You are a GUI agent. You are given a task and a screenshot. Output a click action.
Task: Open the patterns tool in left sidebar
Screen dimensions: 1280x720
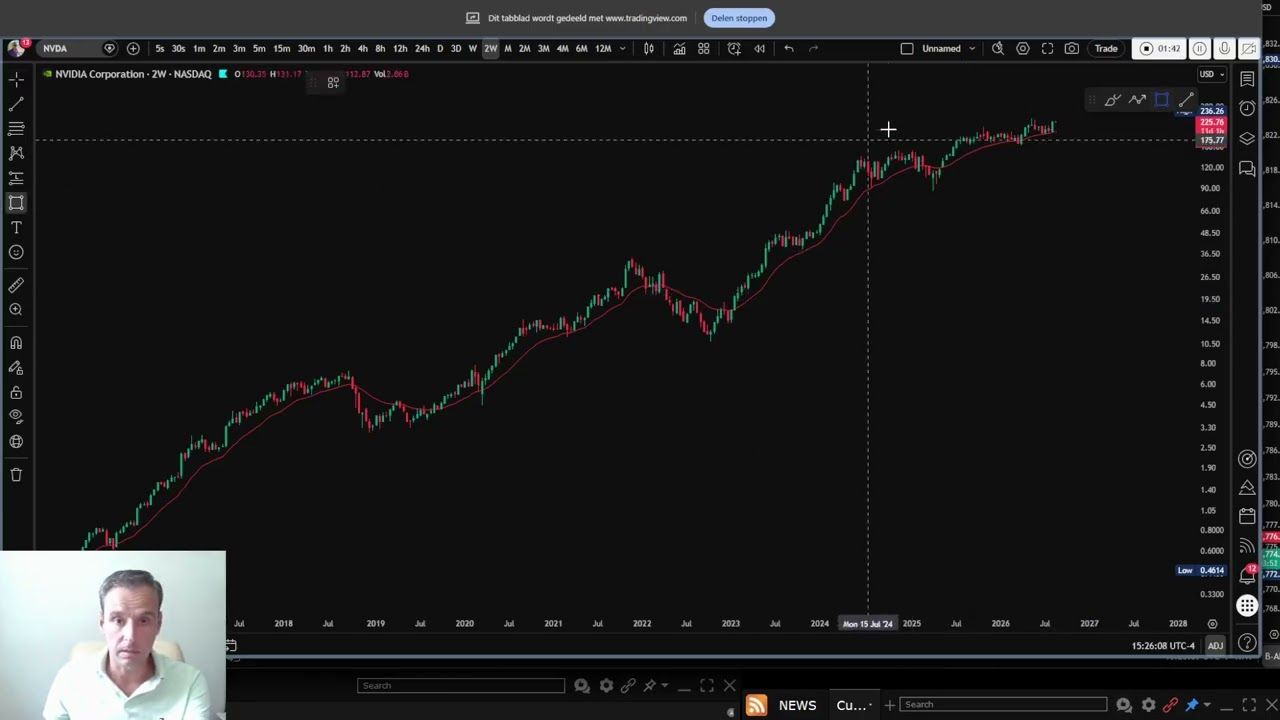[16, 153]
